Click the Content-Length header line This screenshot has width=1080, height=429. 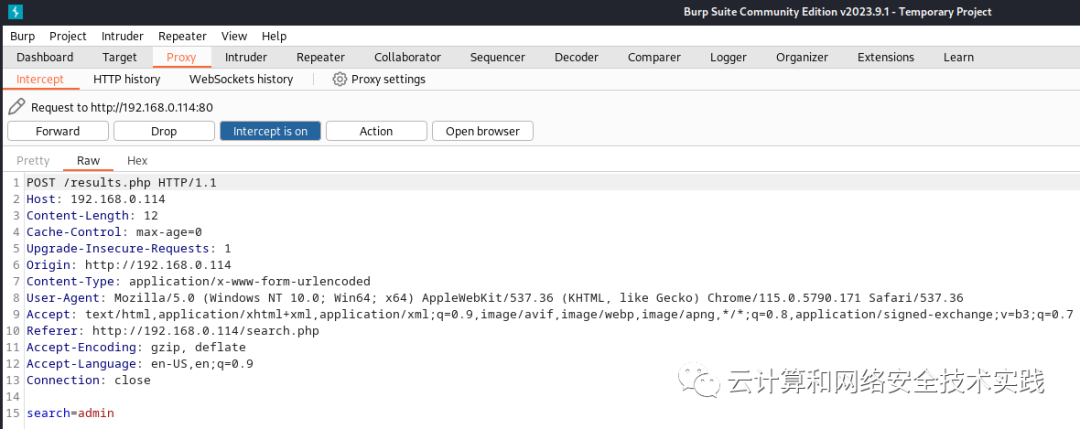pyautogui.click(x=92, y=216)
